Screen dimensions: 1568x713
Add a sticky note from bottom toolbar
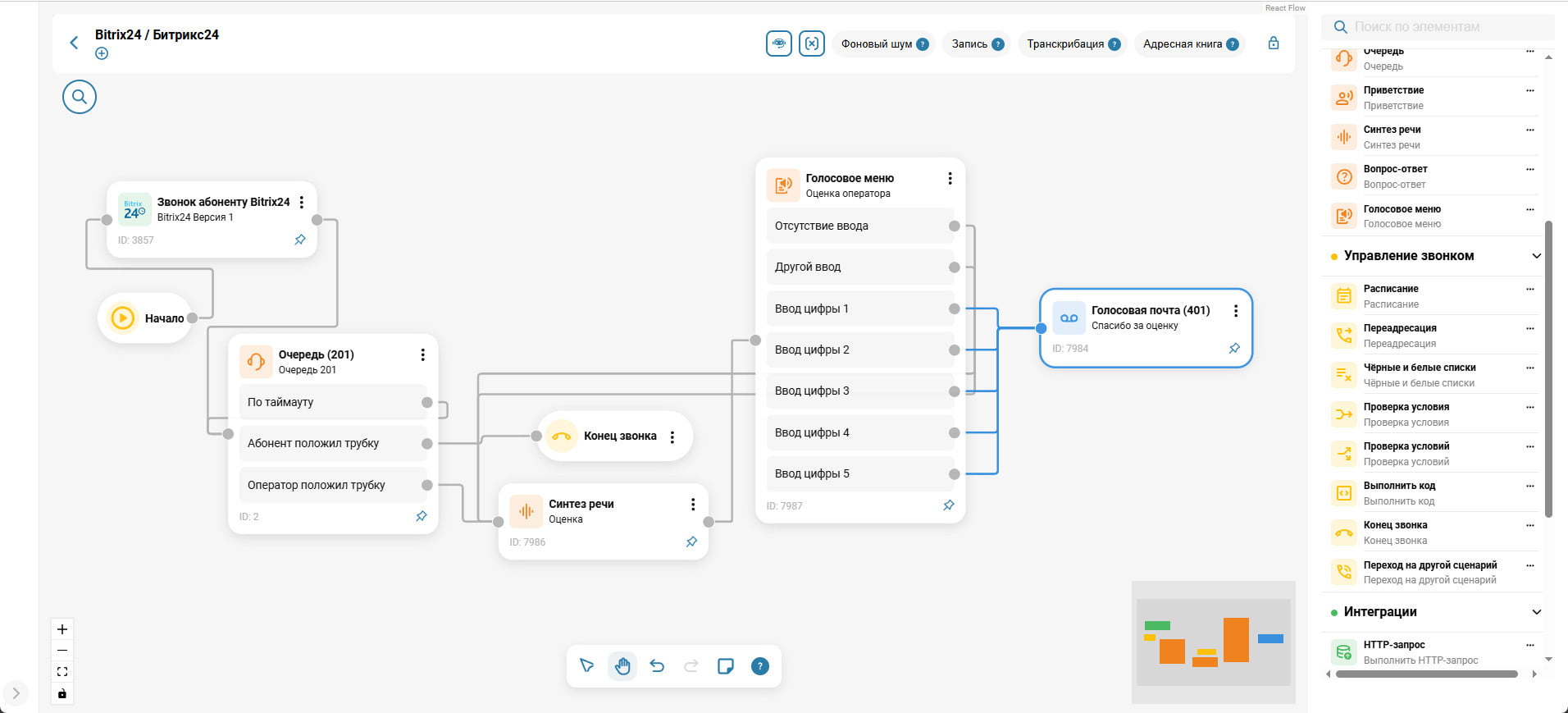pyautogui.click(x=725, y=666)
